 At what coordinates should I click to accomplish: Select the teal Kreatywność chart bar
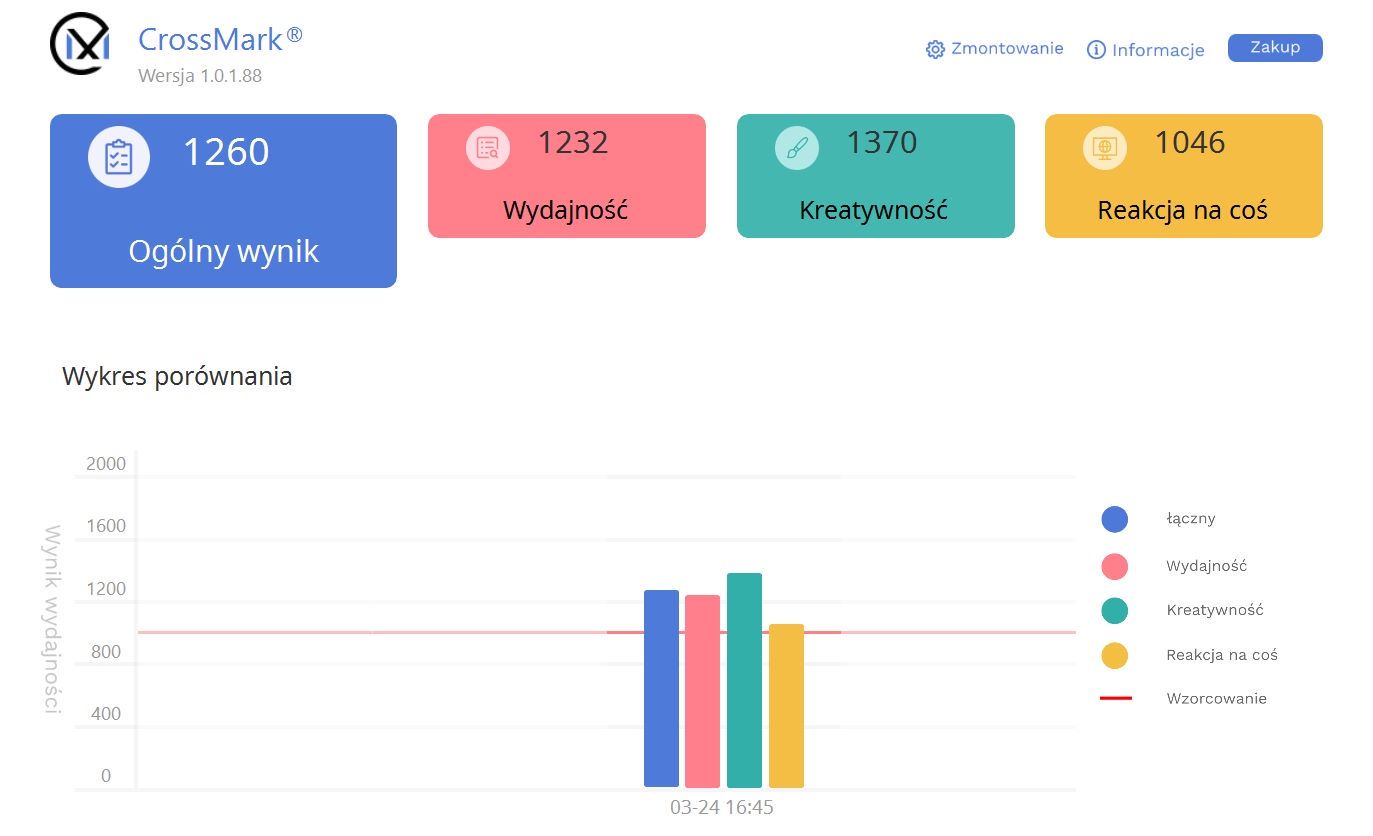744,680
